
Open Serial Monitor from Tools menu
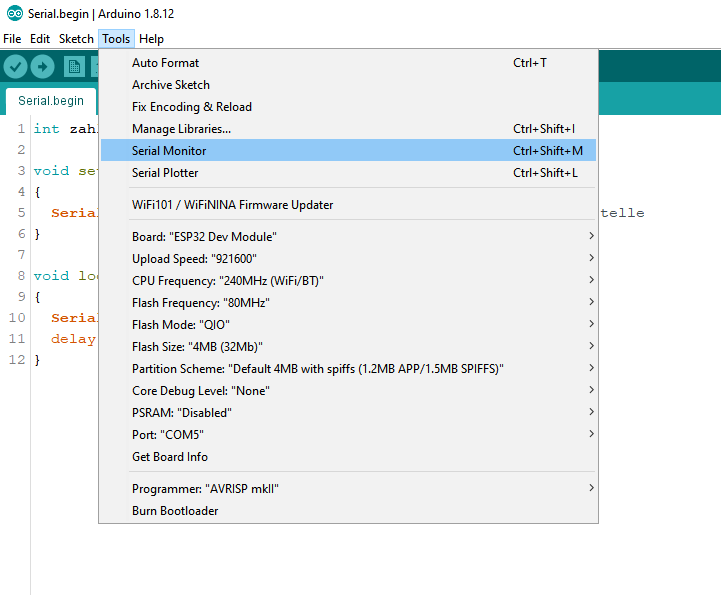click(x=169, y=151)
